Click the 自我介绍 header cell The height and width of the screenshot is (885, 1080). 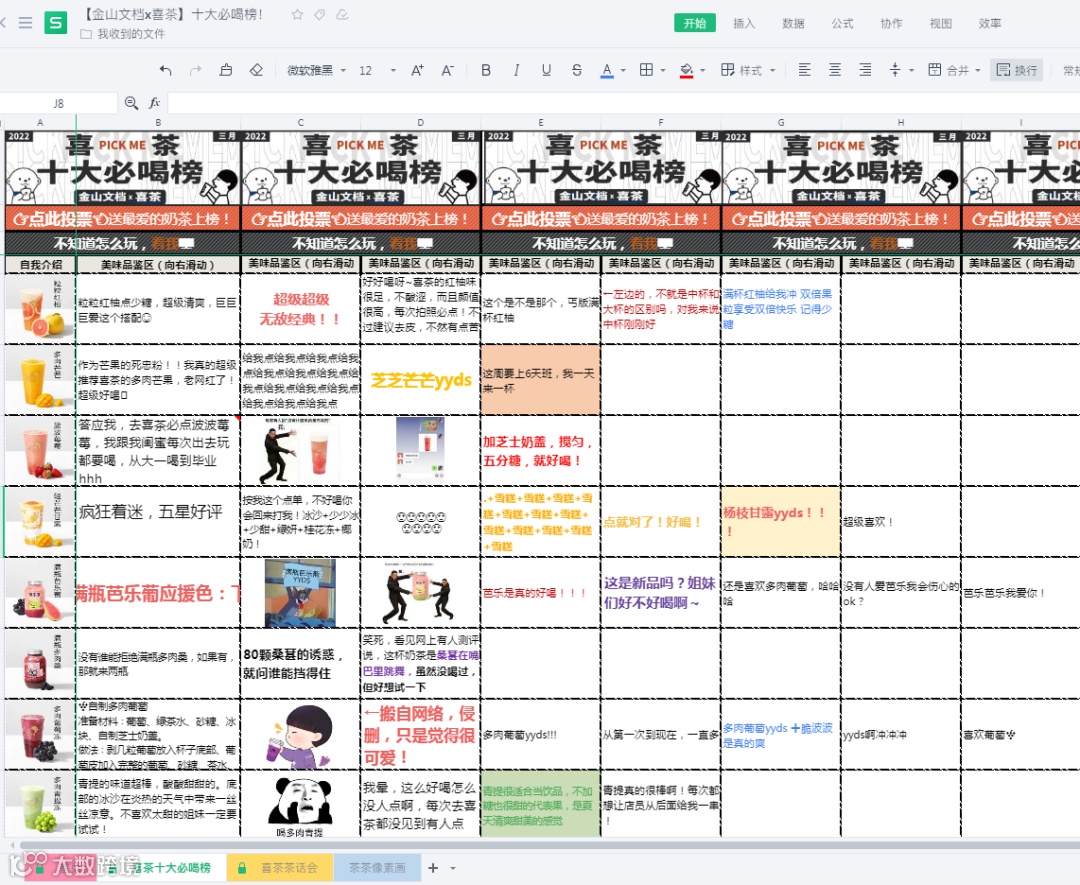41,264
